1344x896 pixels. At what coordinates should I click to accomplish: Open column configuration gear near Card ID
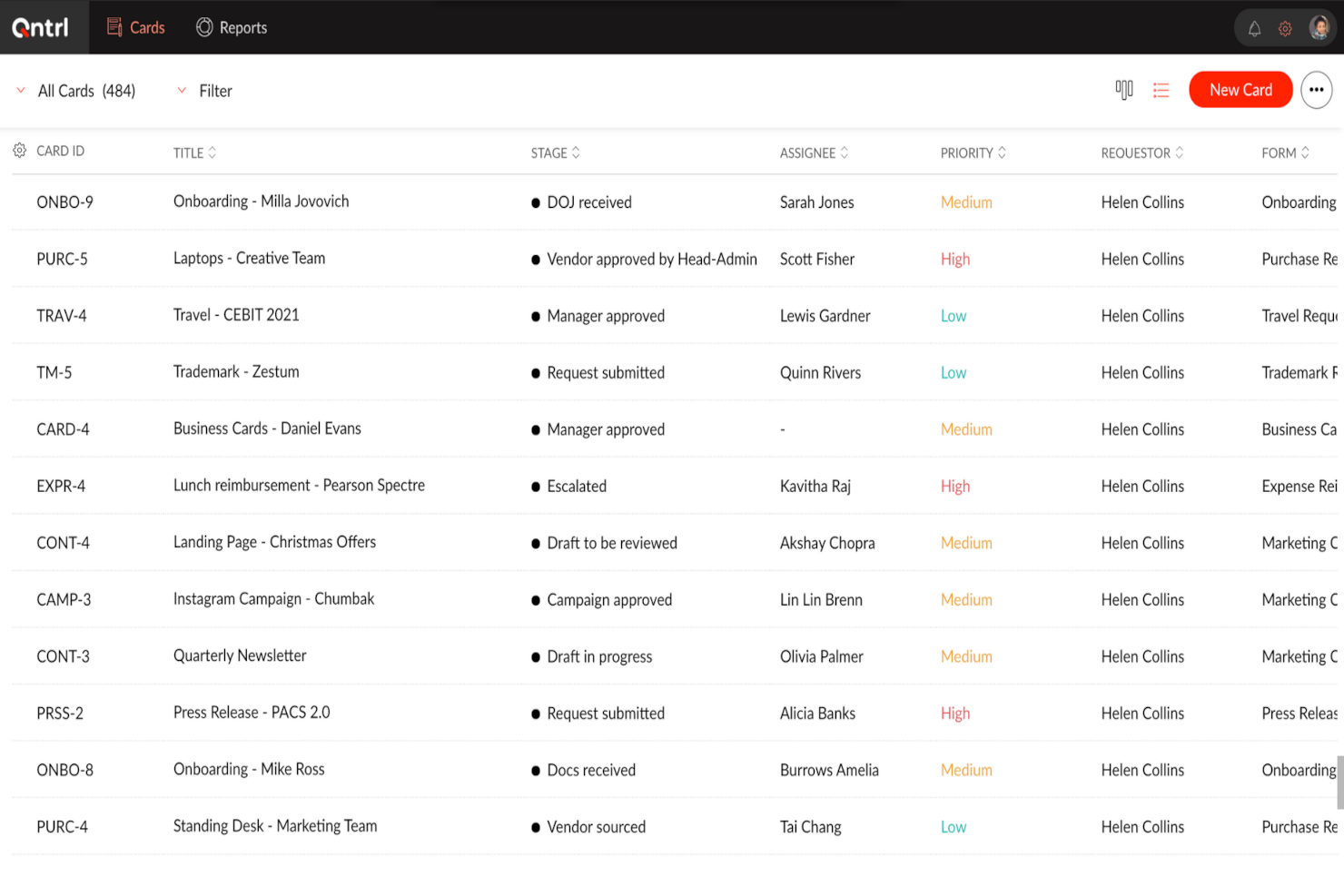tap(19, 151)
